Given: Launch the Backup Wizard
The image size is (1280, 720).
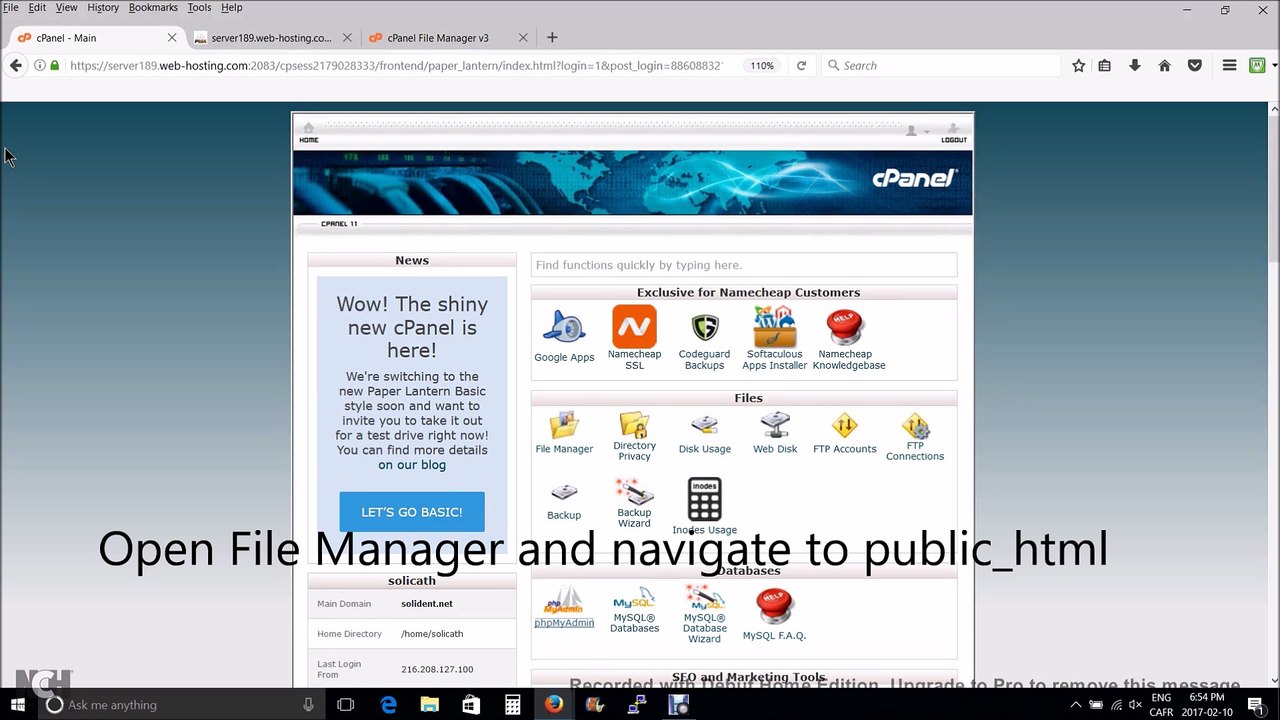Looking at the screenshot, I should [x=634, y=503].
